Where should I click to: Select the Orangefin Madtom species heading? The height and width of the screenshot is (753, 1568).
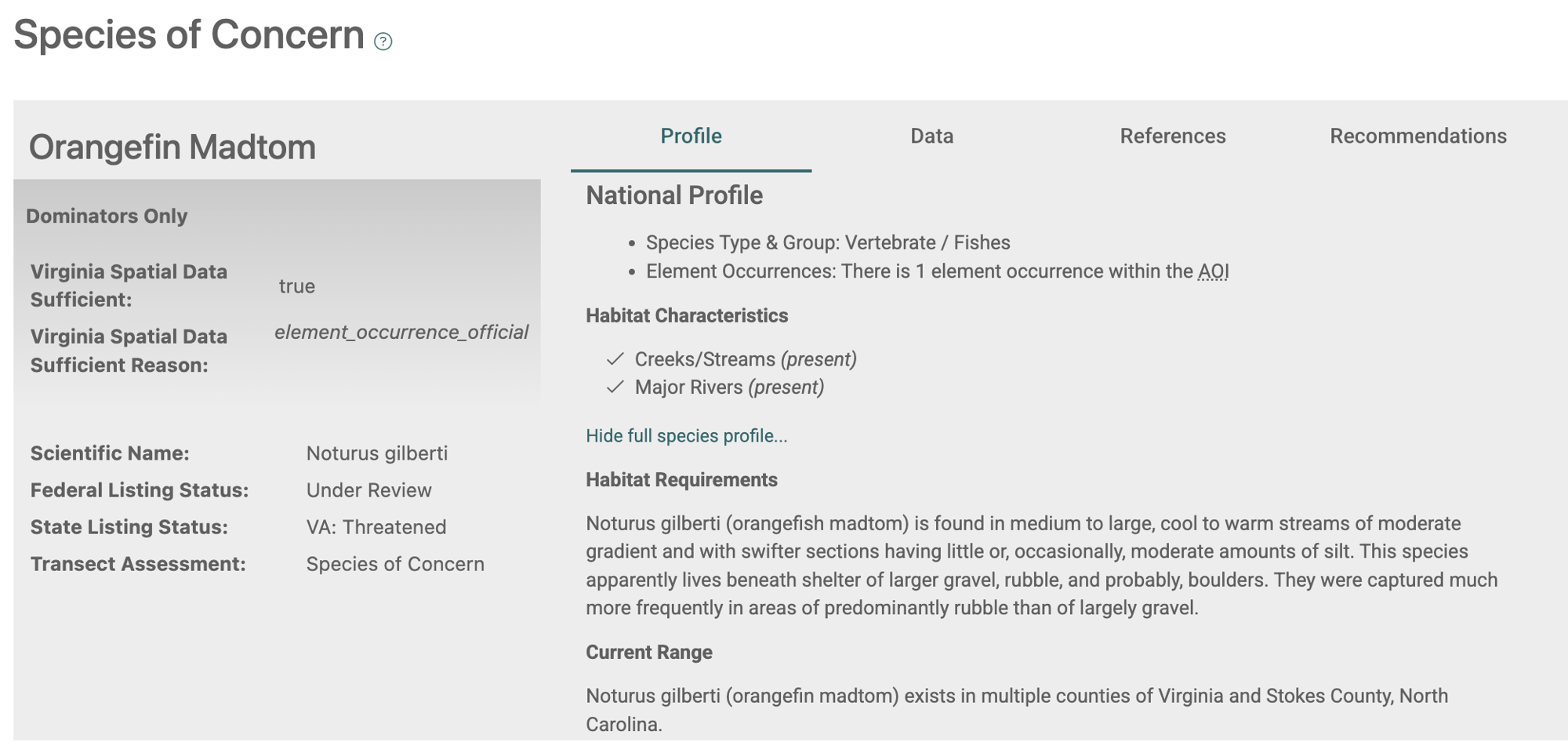click(x=172, y=147)
